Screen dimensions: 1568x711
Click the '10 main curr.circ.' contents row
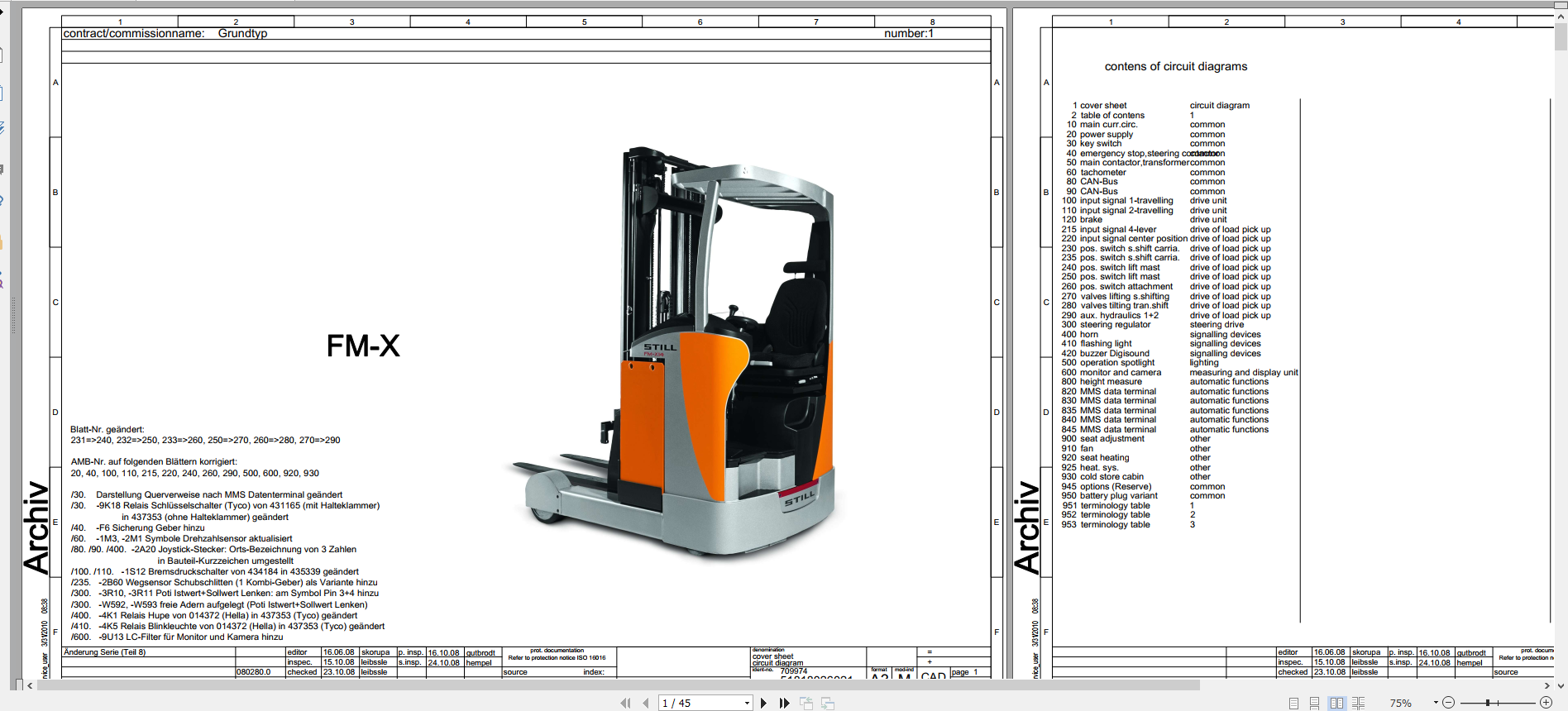[x=1145, y=125]
